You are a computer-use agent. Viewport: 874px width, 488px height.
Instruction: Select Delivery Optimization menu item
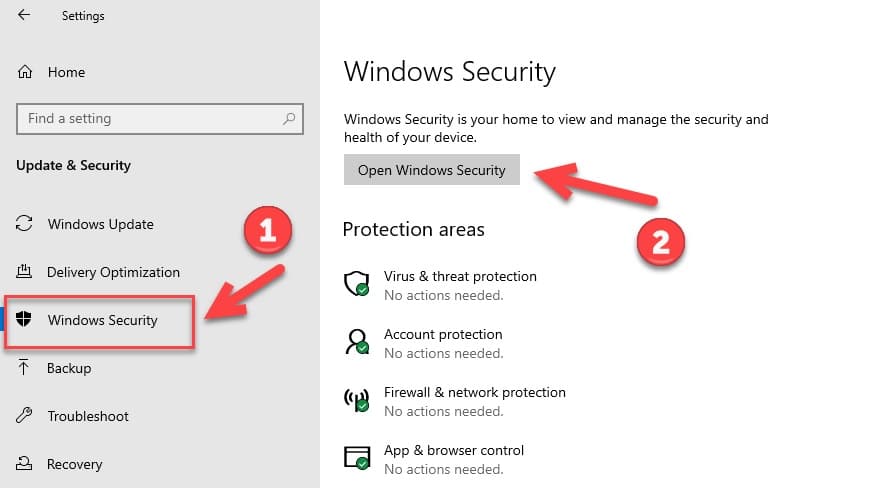113,272
